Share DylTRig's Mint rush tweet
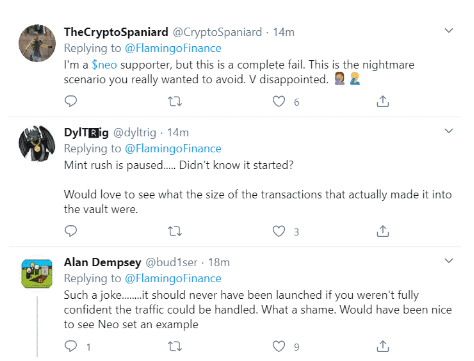 383,231
